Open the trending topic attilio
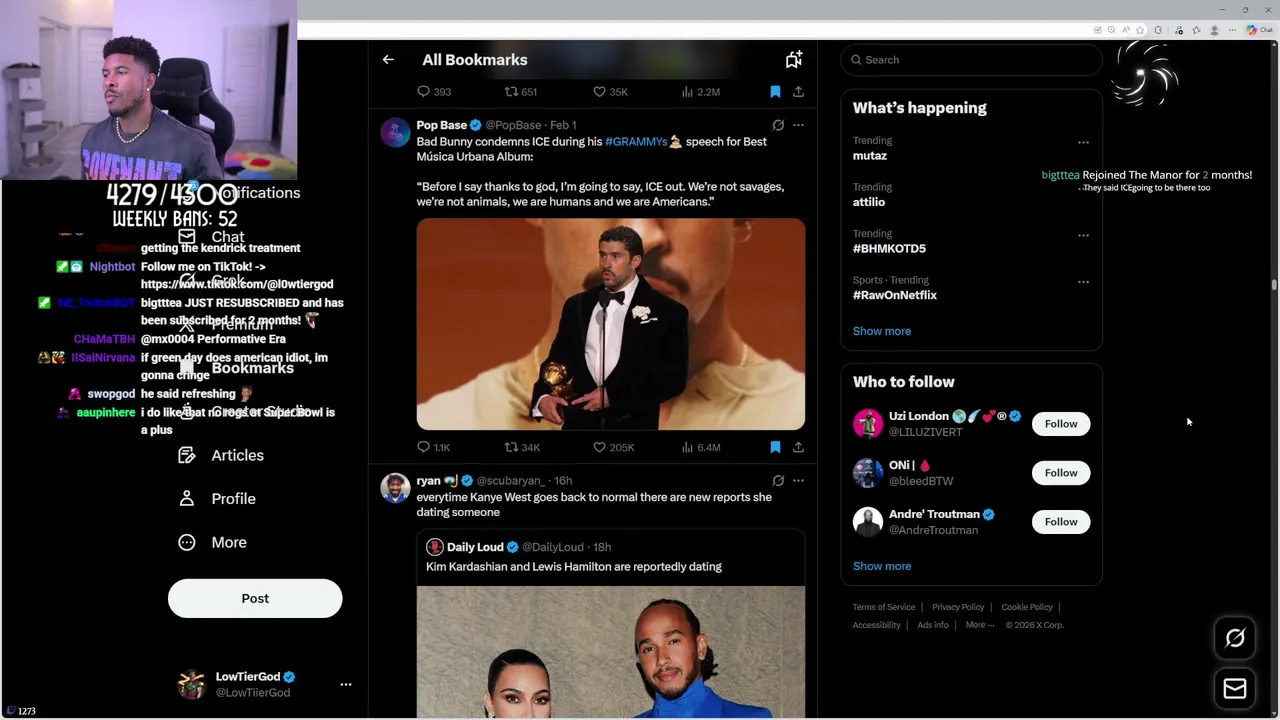The height and width of the screenshot is (720, 1280). pyautogui.click(x=868, y=202)
